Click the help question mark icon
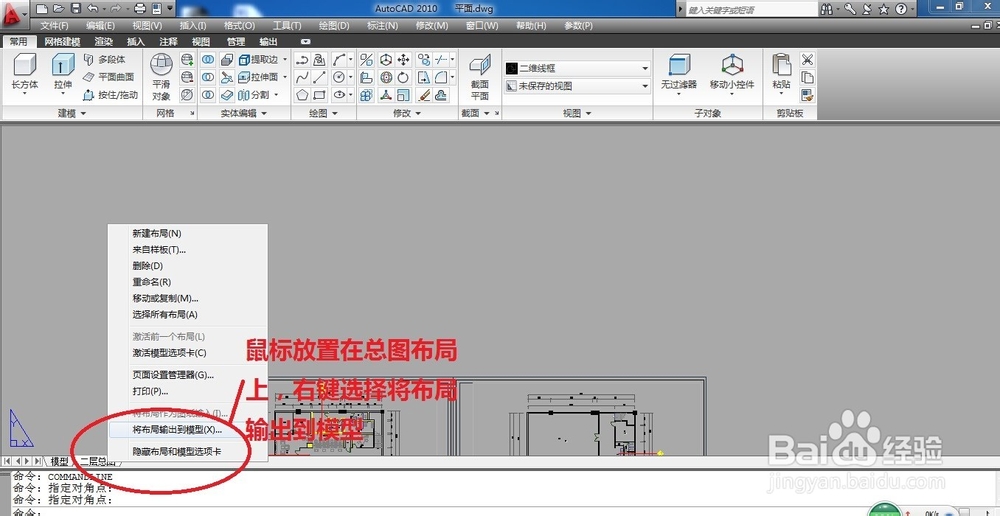This screenshot has width=1000, height=516. pyautogui.click(x=901, y=9)
